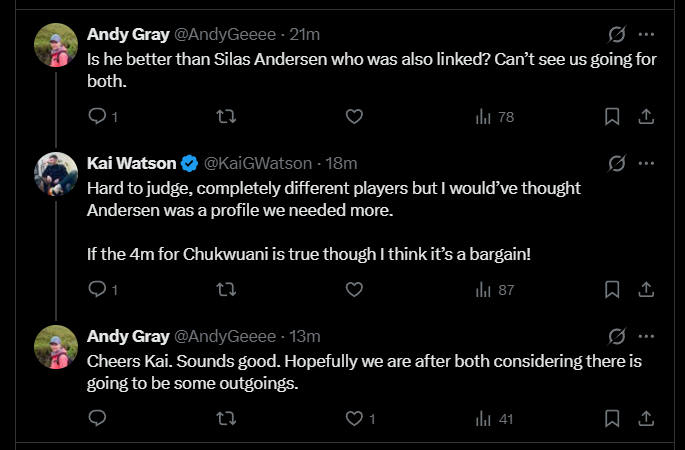Repost Kai Watson's tweet
685x450 pixels.
point(226,290)
